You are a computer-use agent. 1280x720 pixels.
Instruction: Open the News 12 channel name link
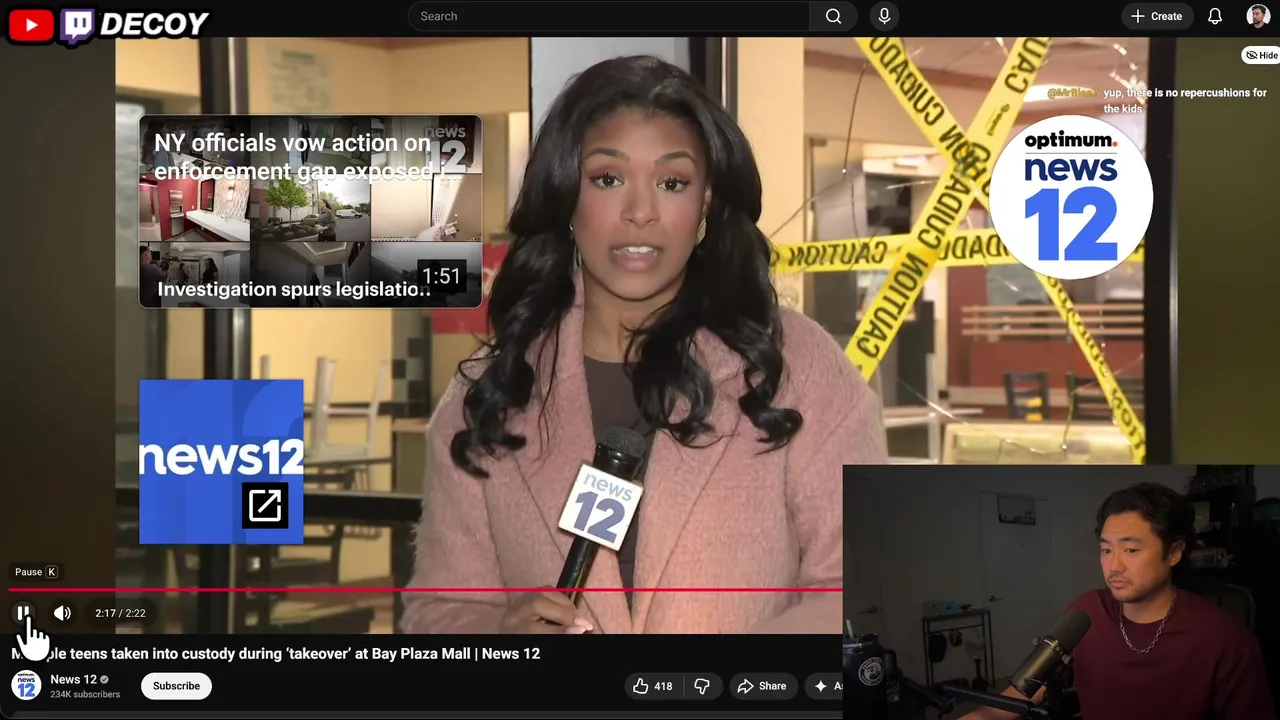pyautogui.click(x=73, y=679)
